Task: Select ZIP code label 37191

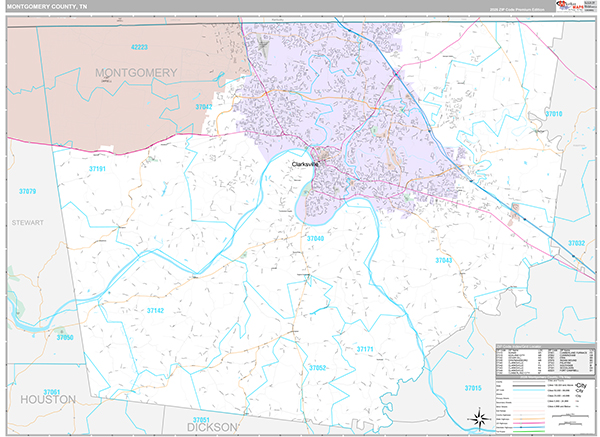Action: 97,169
